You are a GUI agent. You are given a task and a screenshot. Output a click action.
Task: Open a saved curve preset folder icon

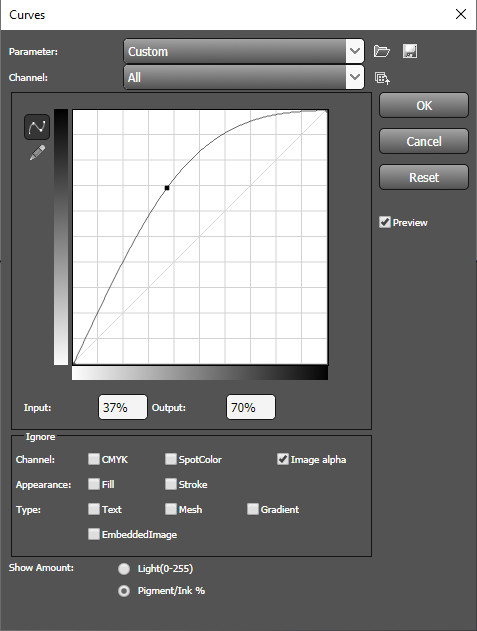click(x=382, y=51)
